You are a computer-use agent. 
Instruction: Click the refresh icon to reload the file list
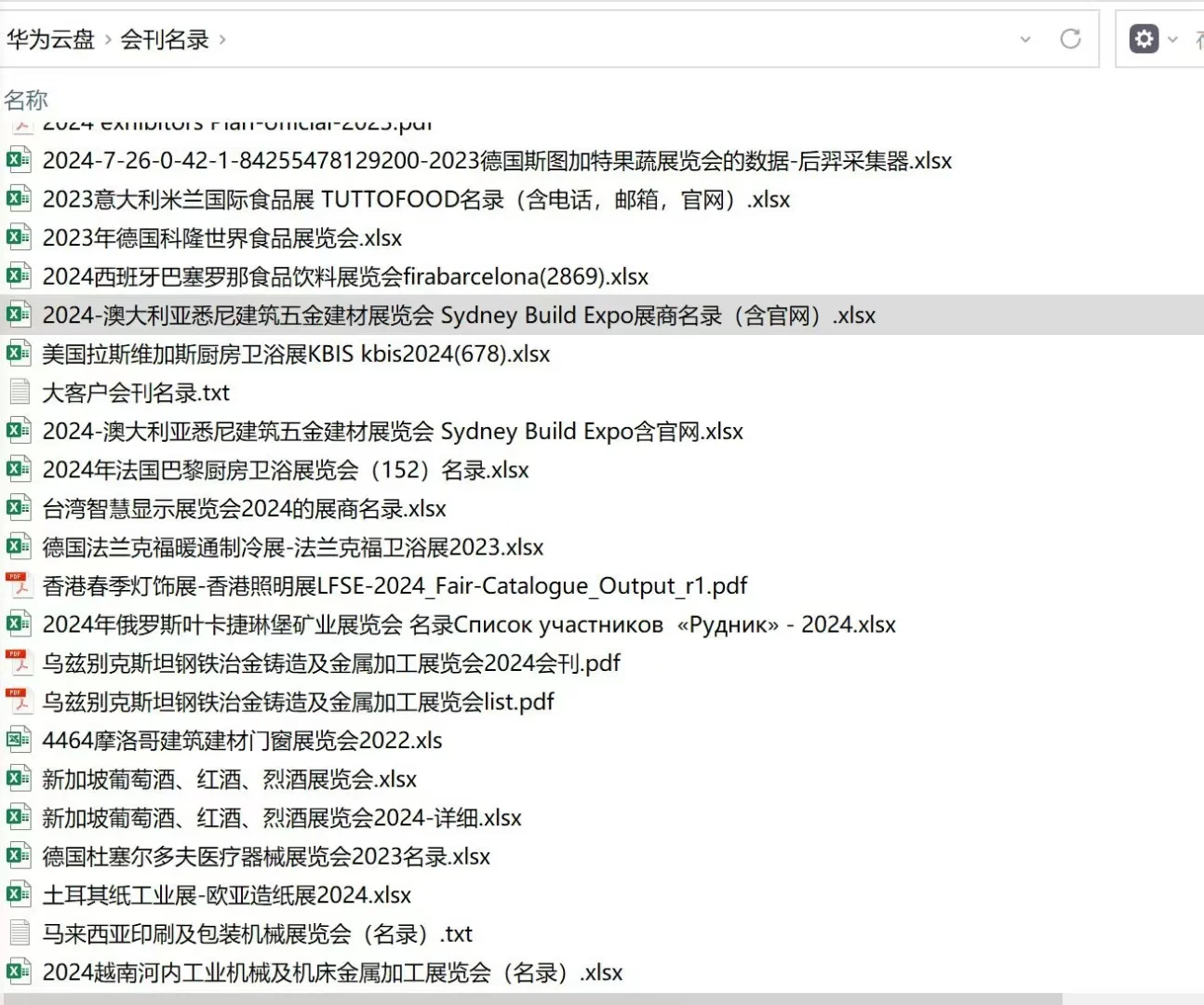point(1070,38)
